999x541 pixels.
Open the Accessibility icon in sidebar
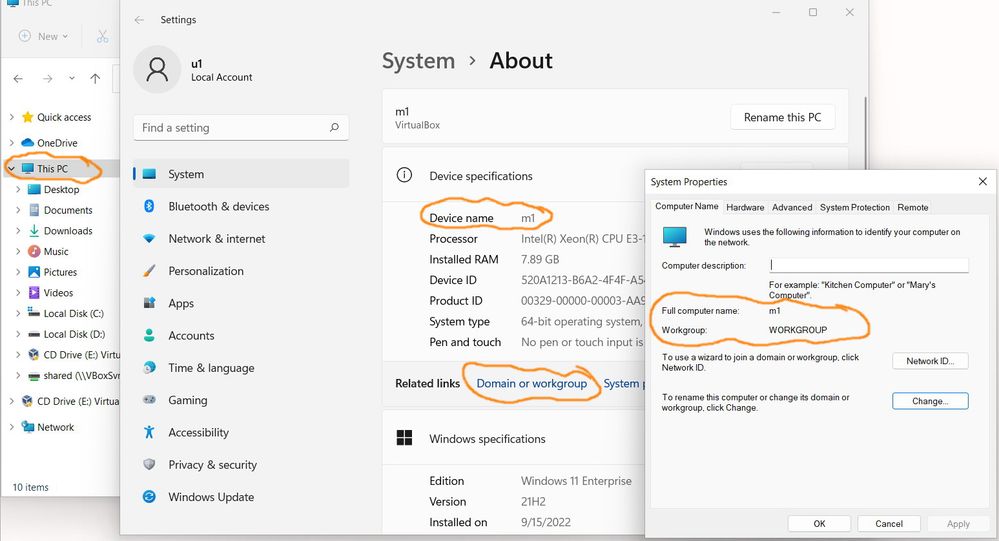point(149,432)
